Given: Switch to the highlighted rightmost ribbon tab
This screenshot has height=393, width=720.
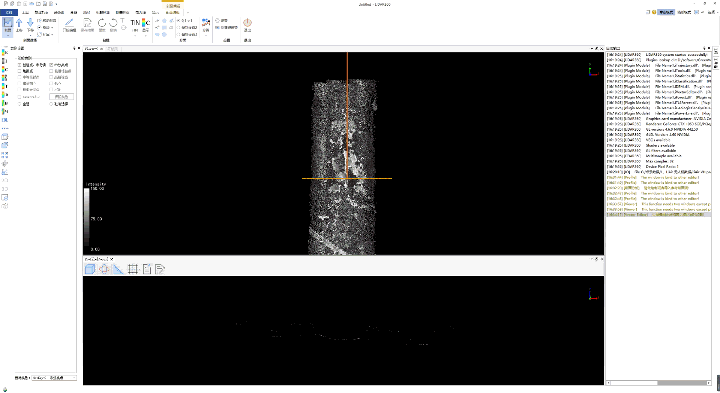Looking at the screenshot, I should (173, 12).
